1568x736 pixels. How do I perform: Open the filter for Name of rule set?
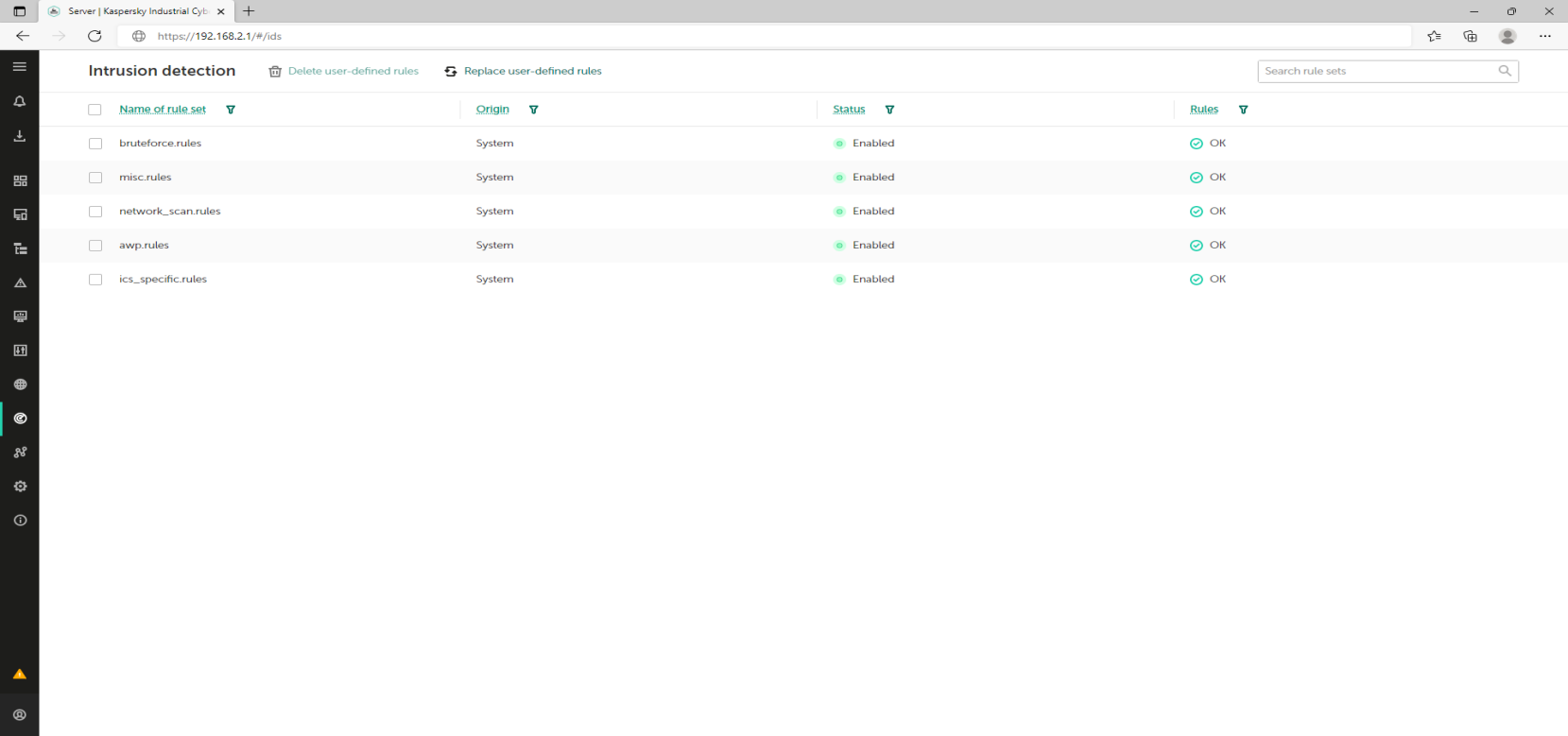(x=231, y=110)
